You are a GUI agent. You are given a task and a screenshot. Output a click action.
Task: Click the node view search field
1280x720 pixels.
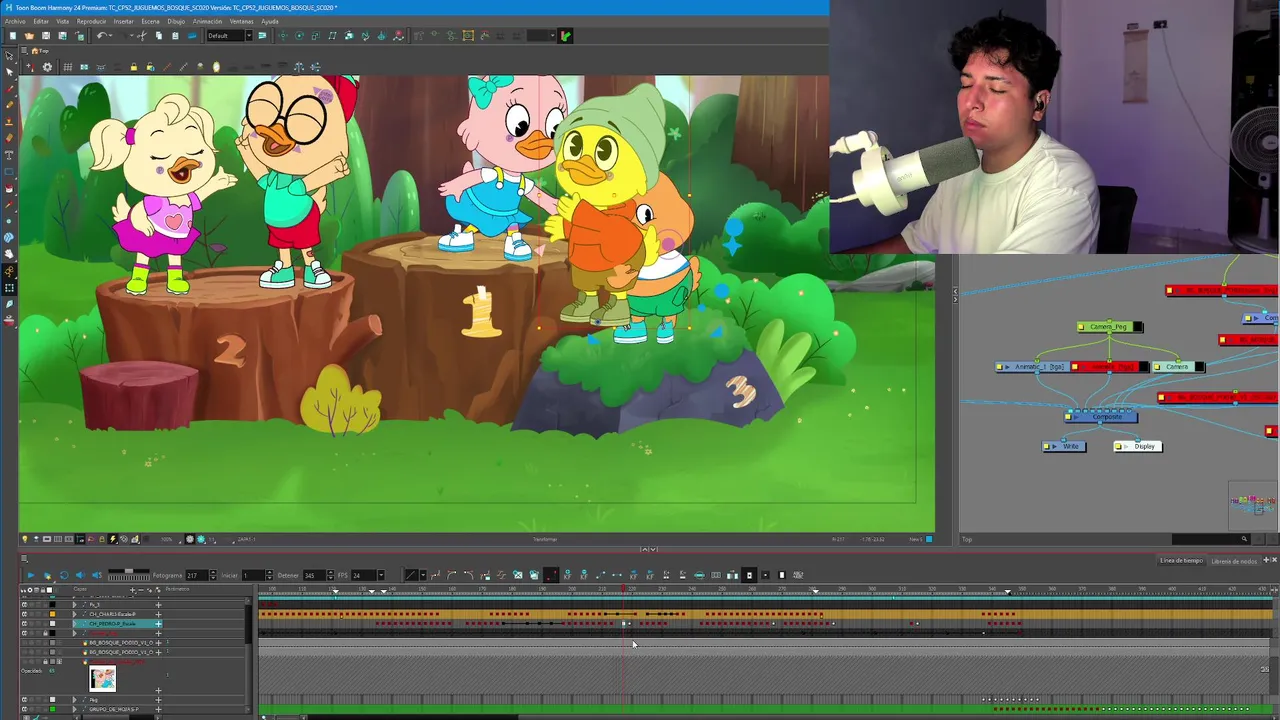pos(1211,539)
